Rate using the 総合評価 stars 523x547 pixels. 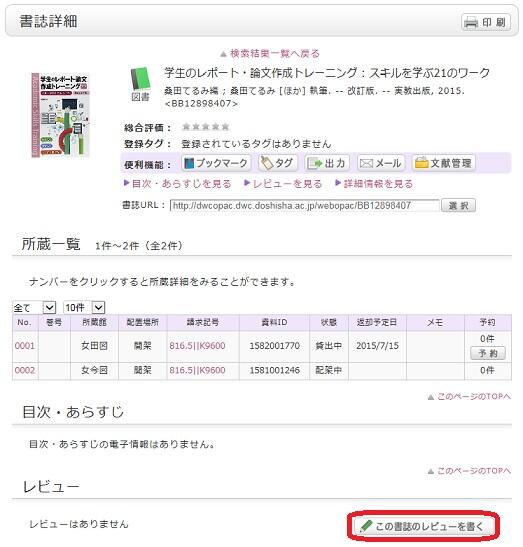coord(206,127)
